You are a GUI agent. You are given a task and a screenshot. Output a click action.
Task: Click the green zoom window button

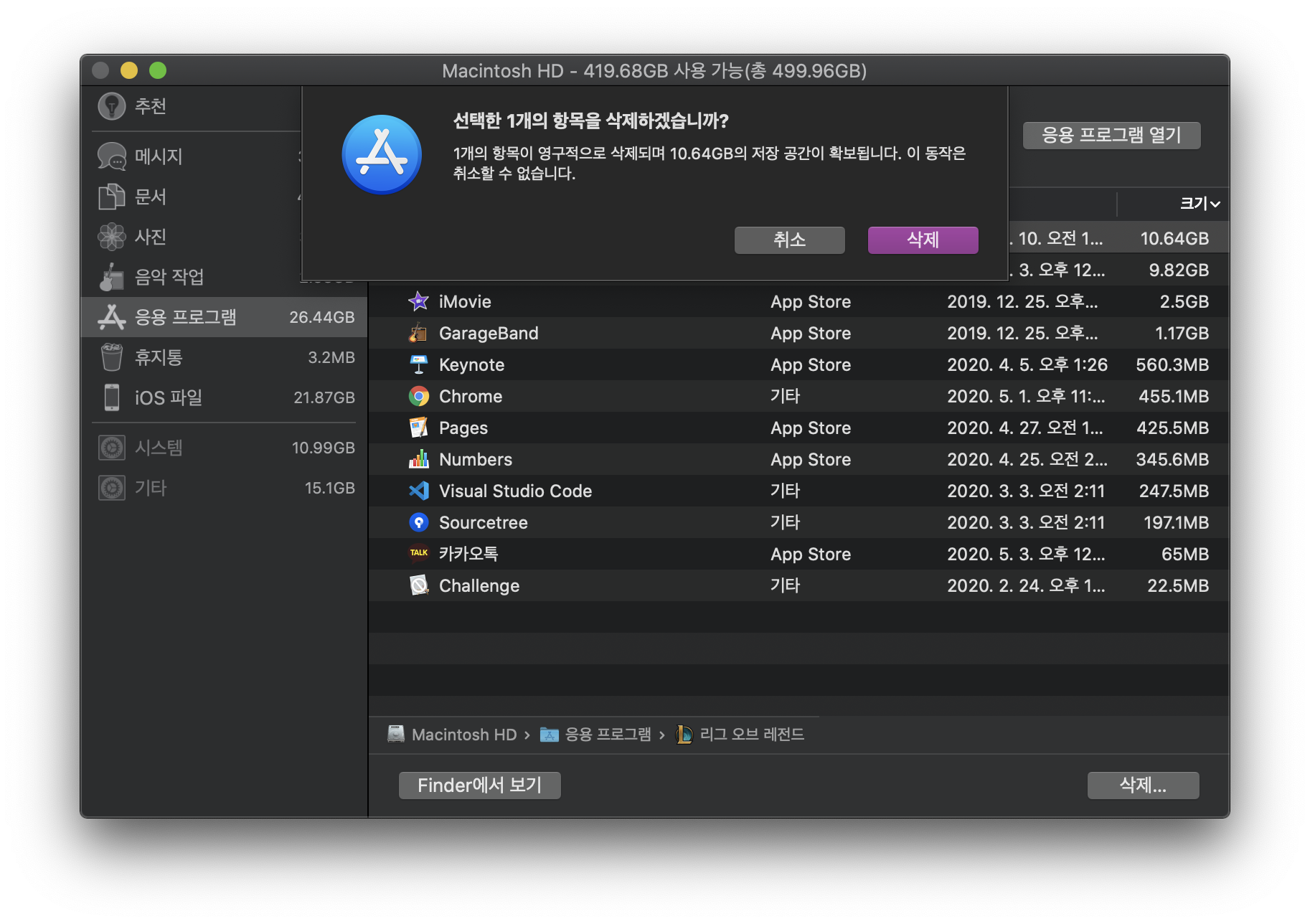pos(158,70)
